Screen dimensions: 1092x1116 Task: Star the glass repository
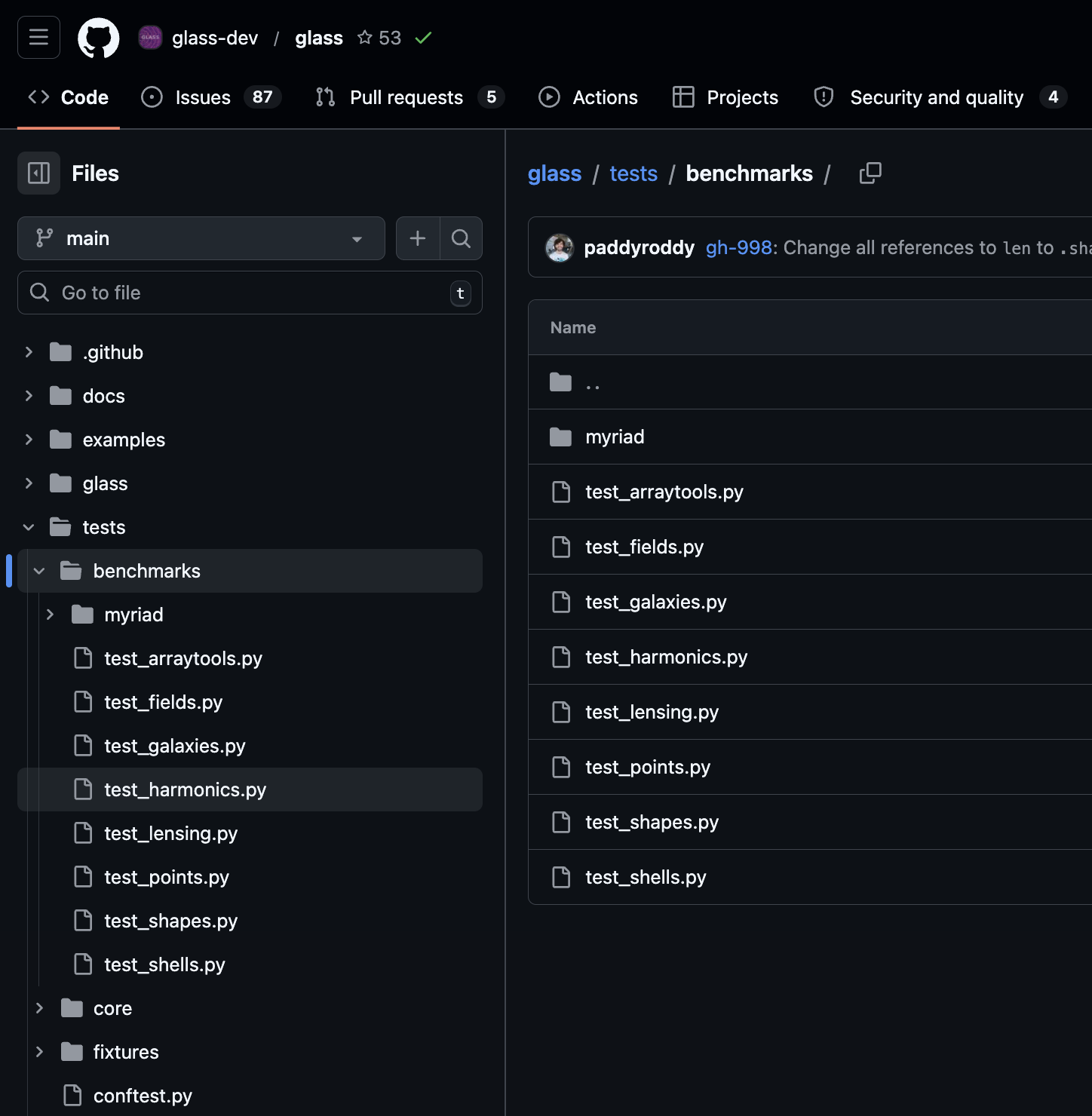pyautogui.click(x=365, y=38)
